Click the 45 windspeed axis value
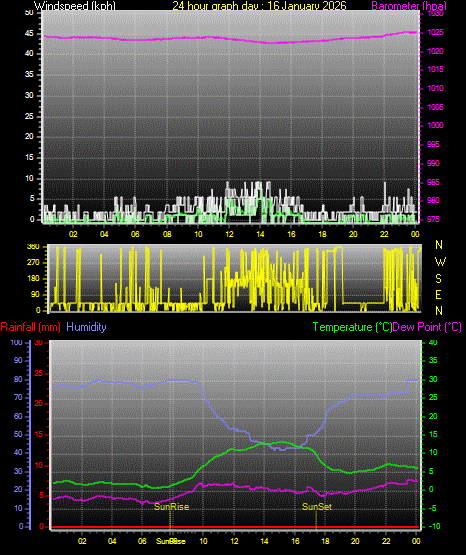 tap(29, 34)
